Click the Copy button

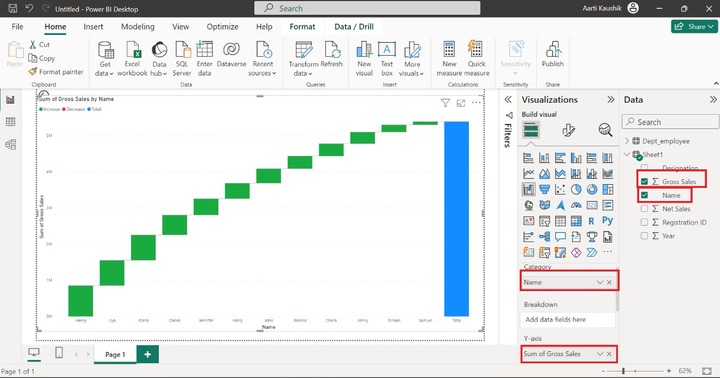coord(42,58)
